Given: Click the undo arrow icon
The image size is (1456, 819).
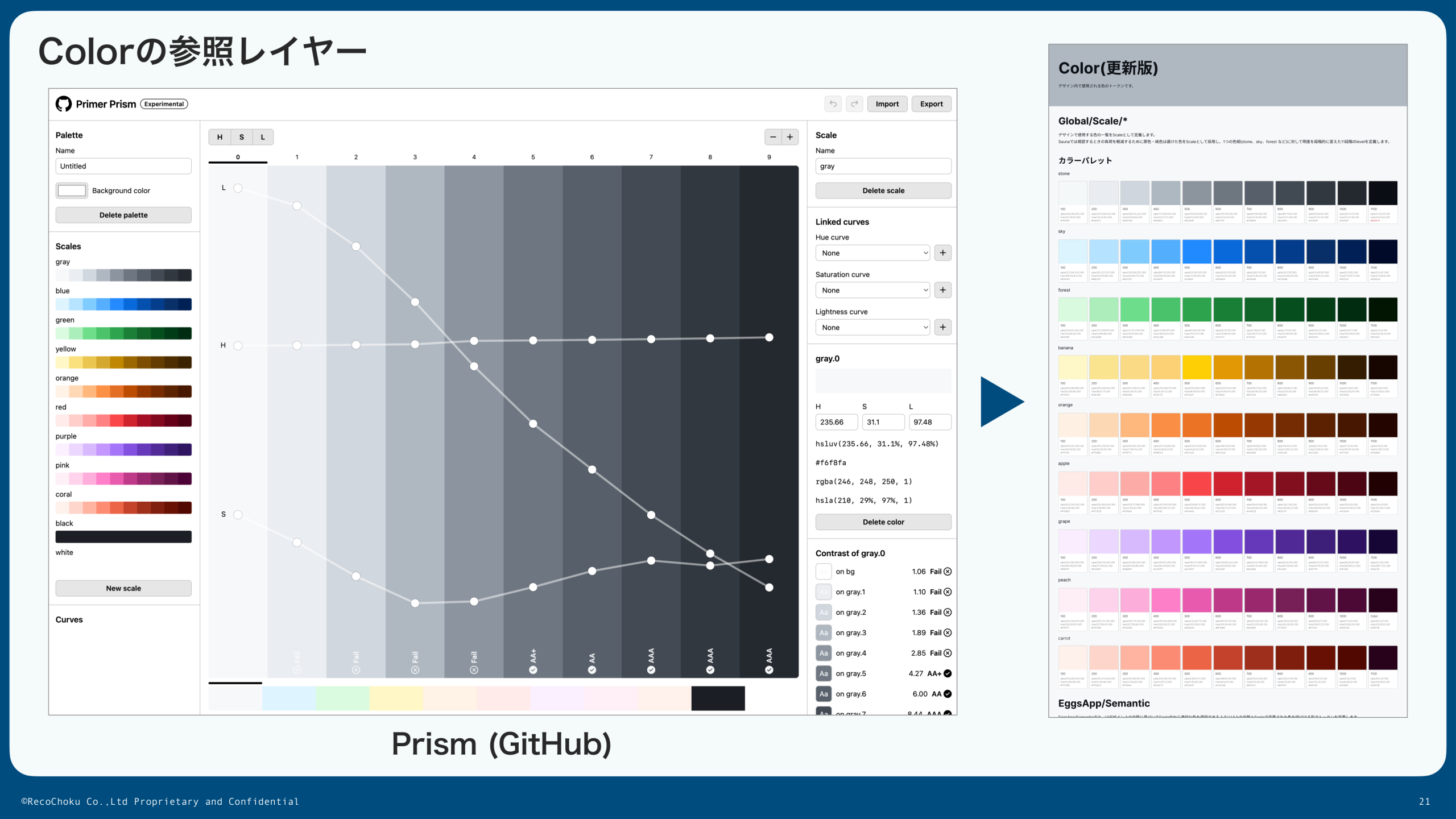Looking at the screenshot, I should tap(833, 104).
